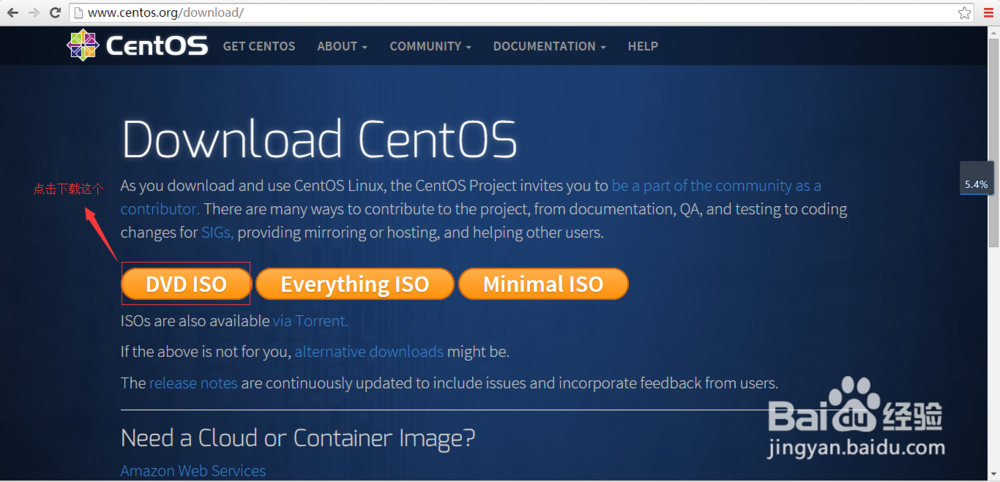Follow the 'contributor.' link
The image size is (1000, 482).
(160, 209)
